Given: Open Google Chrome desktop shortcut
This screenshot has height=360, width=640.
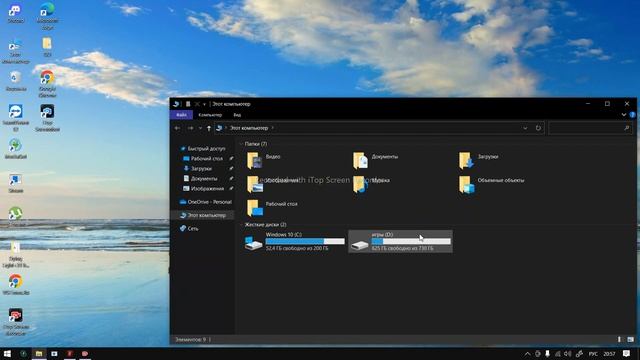Looking at the screenshot, I should (47, 84).
